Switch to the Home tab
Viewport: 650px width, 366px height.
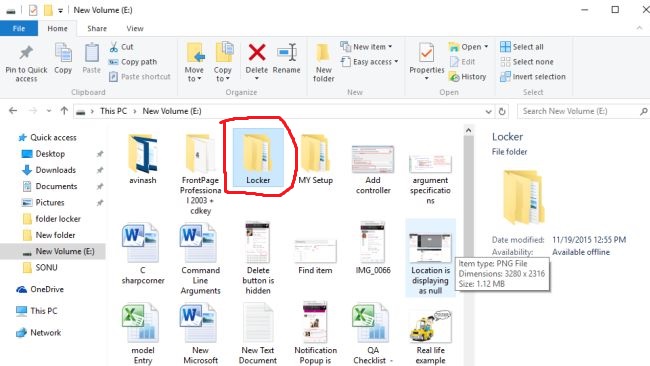[57, 29]
